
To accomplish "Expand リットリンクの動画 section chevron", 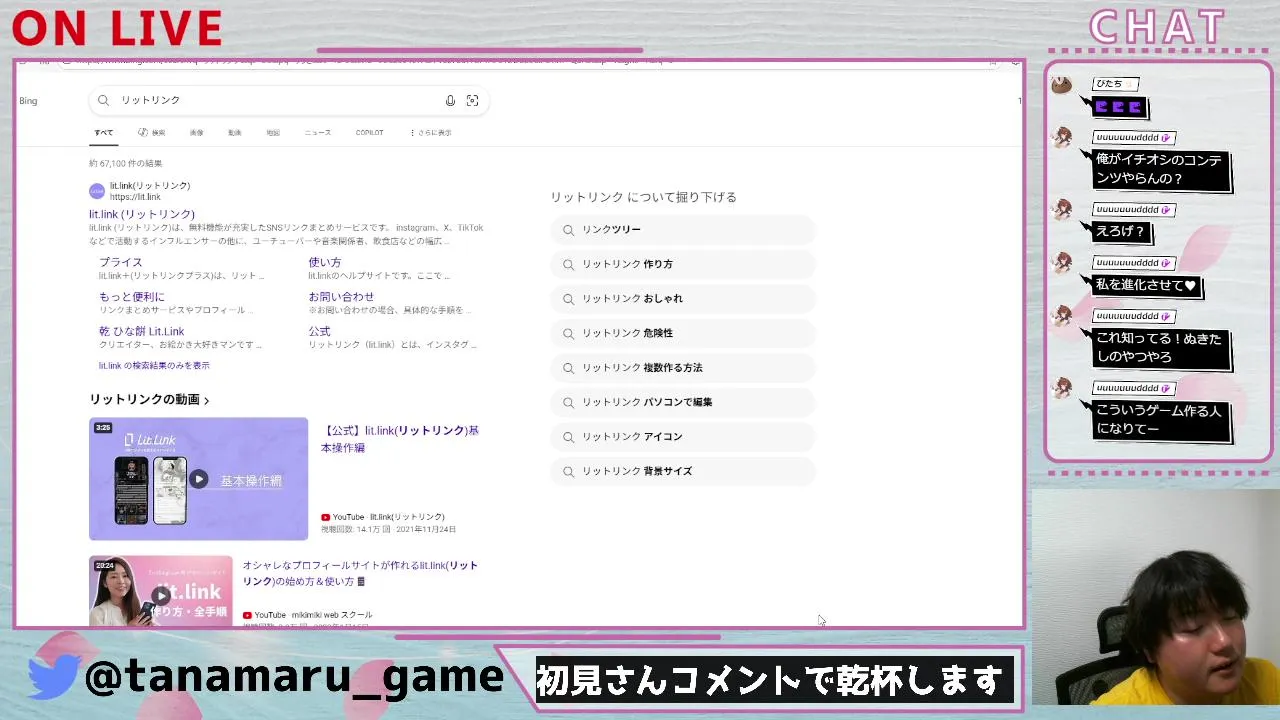I will tap(207, 400).
